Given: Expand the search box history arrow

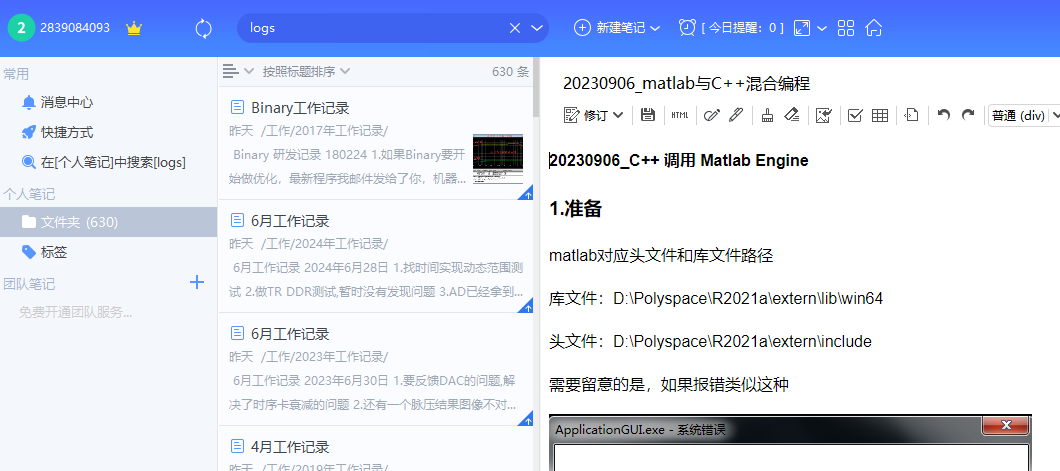Looking at the screenshot, I should [537, 28].
